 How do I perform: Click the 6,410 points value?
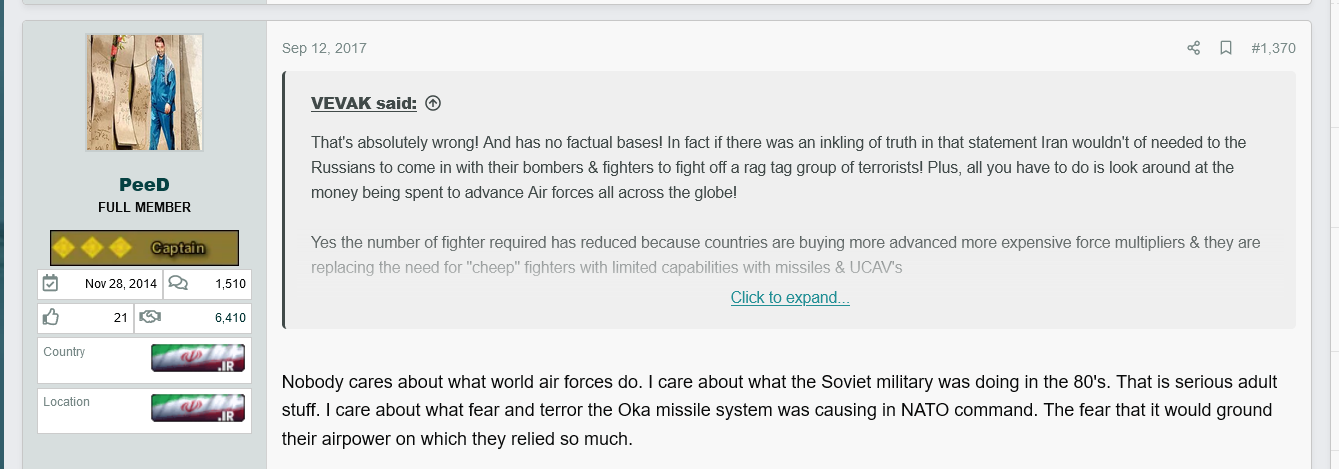coord(230,317)
